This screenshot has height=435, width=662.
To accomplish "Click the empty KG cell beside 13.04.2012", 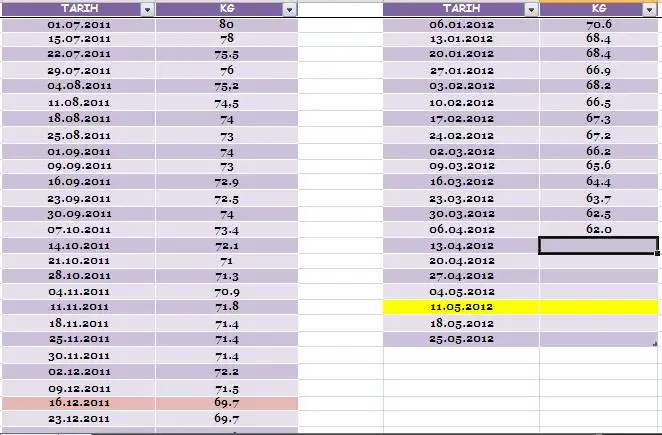I will click(x=599, y=245).
